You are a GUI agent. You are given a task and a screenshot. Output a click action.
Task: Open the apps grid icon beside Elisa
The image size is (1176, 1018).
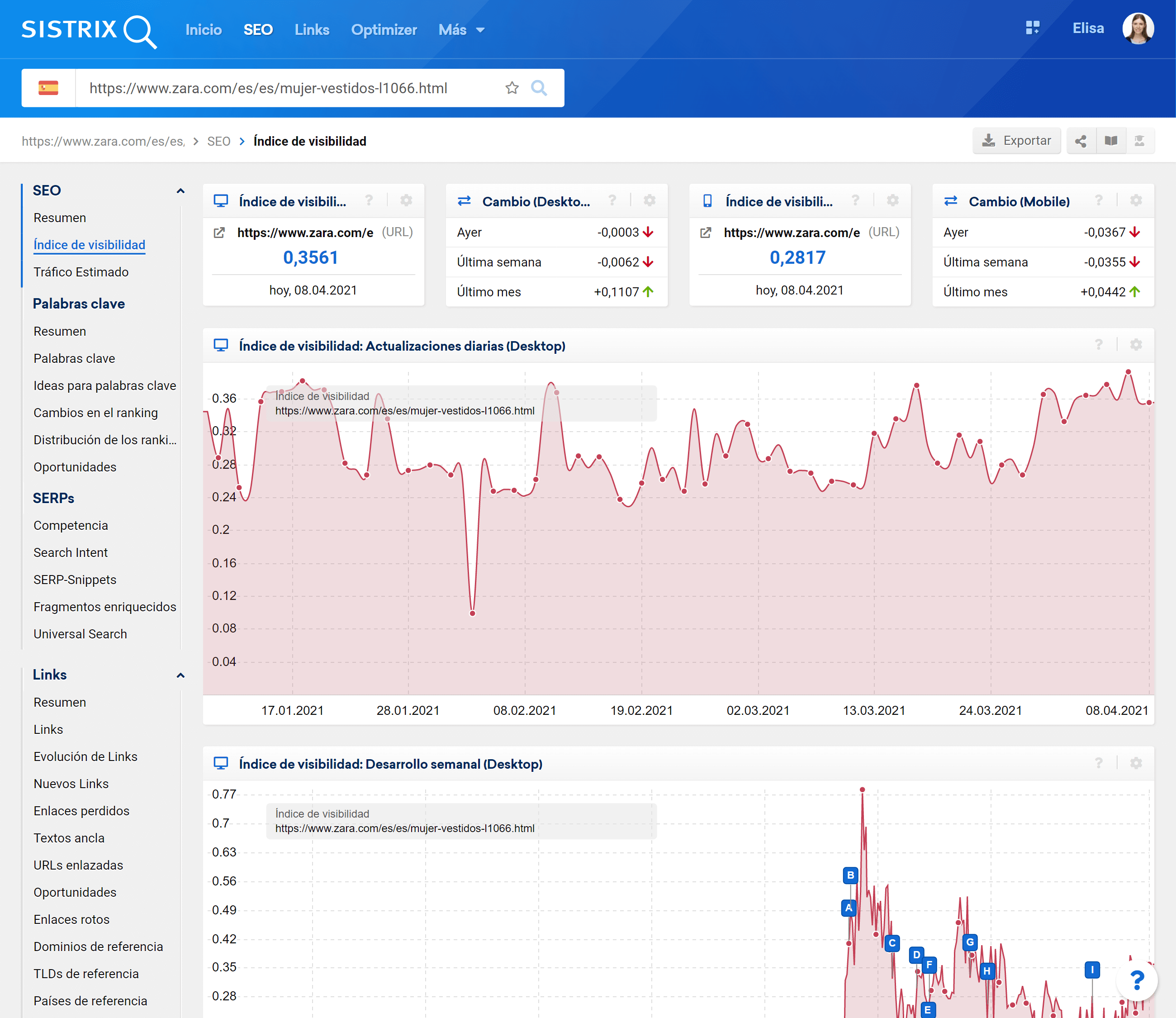[x=1032, y=28]
